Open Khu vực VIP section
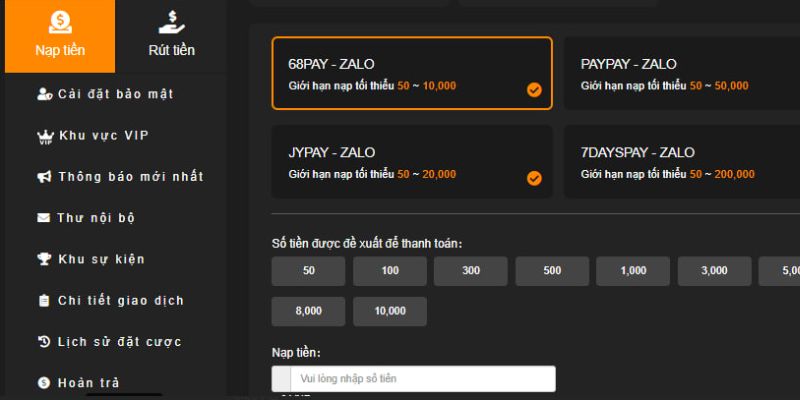The image size is (800, 400). [x=104, y=136]
